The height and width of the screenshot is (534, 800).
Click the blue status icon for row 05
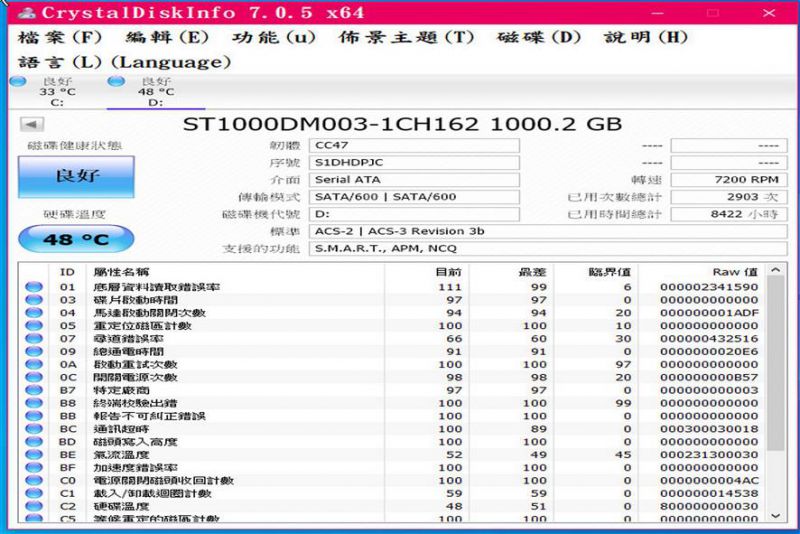click(x=34, y=325)
